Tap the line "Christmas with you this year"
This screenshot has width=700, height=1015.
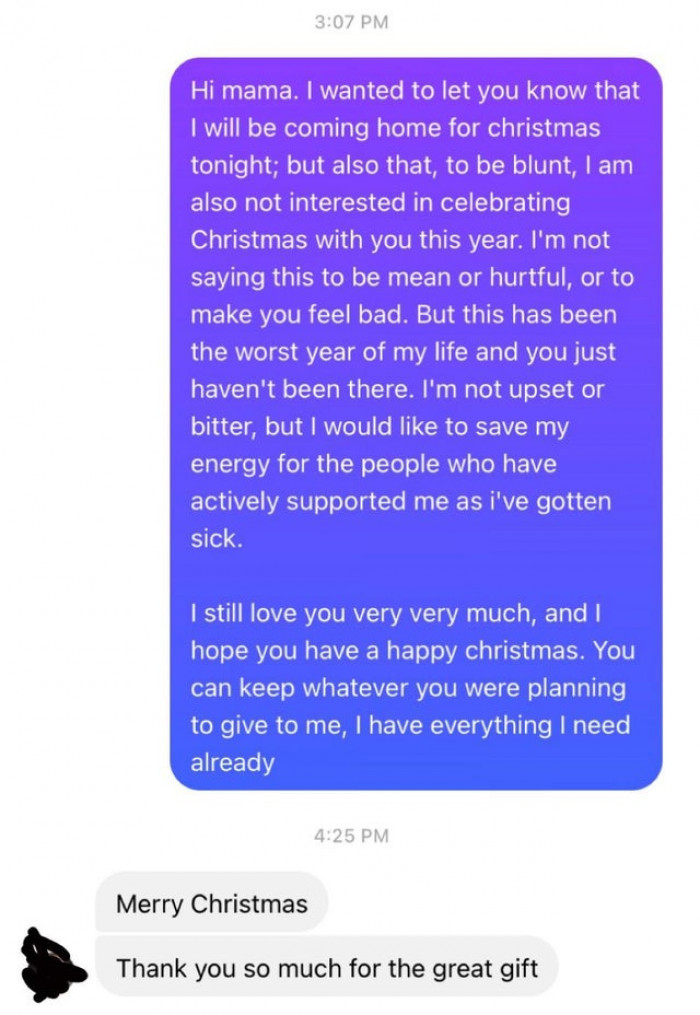(400, 240)
